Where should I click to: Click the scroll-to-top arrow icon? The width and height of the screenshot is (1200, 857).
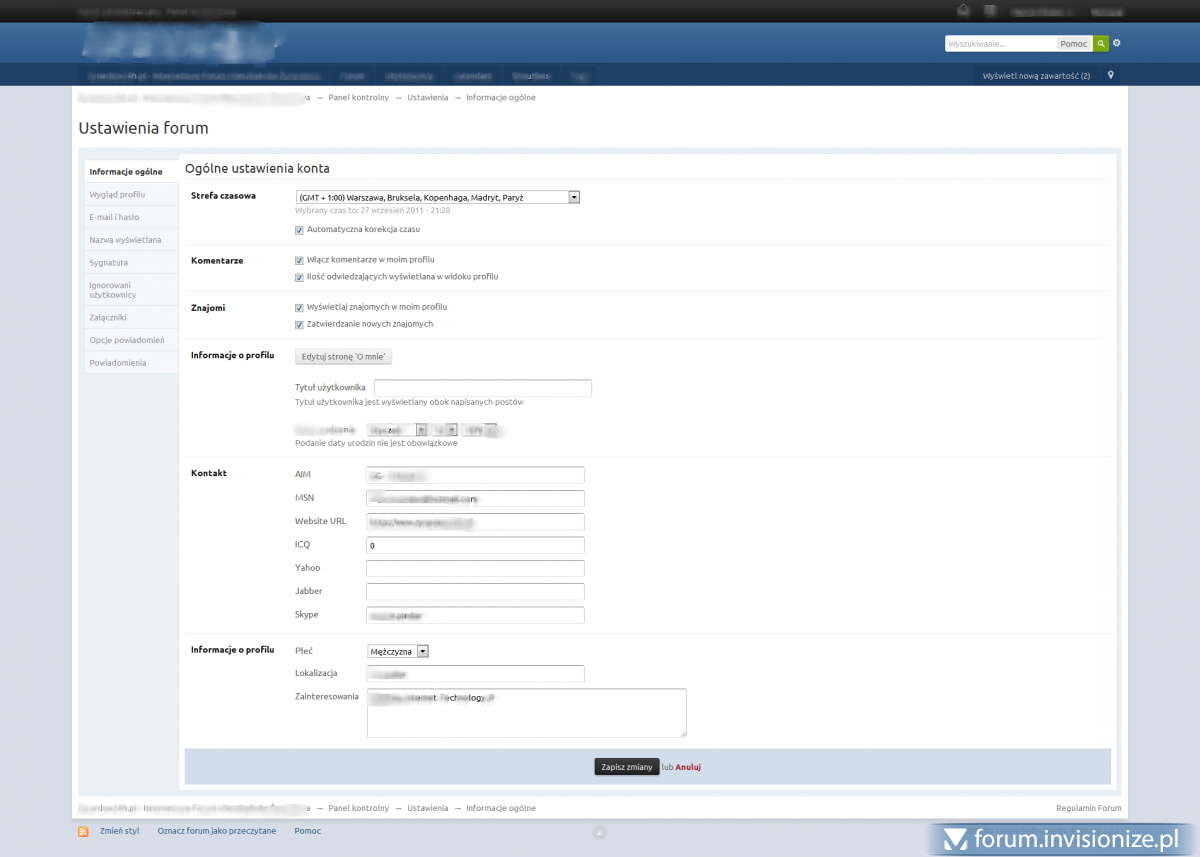click(x=599, y=832)
